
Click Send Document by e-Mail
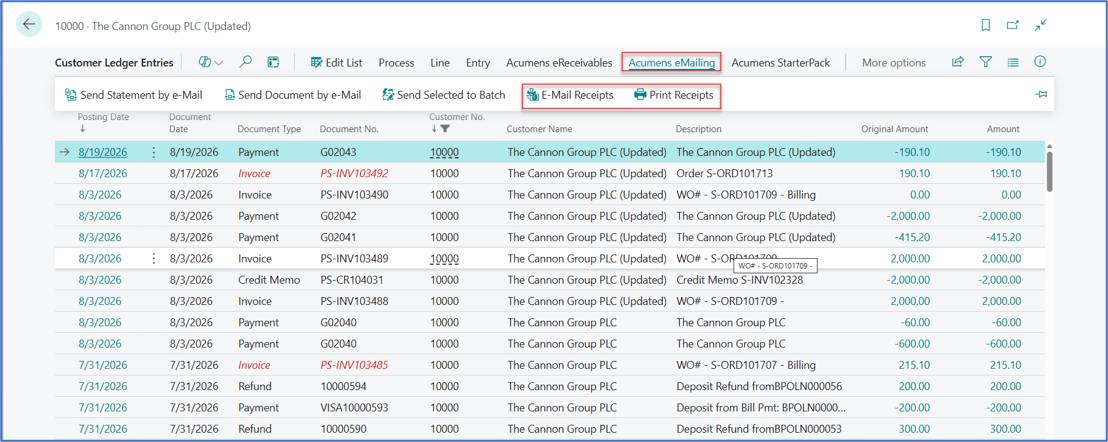[x=293, y=95]
